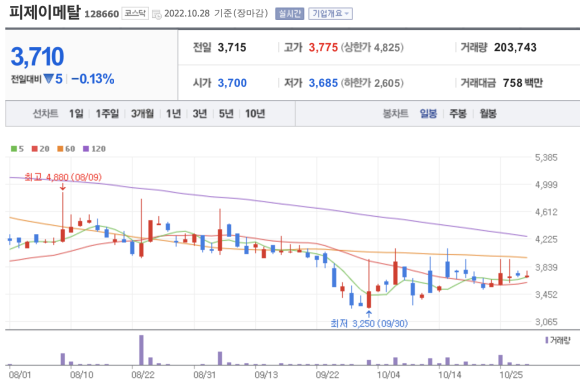Click the trading value 758 백만
This screenshot has height=392, width=580.
pos(523,83)
